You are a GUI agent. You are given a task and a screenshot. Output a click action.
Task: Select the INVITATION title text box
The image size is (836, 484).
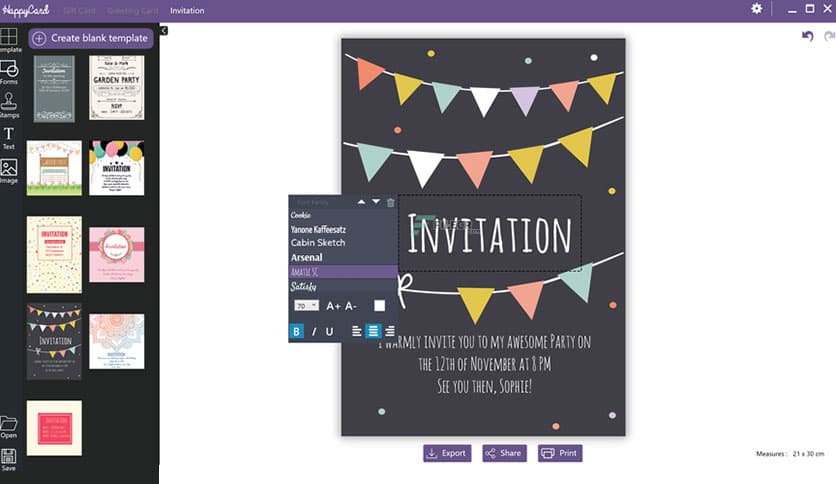pos(489,233)
